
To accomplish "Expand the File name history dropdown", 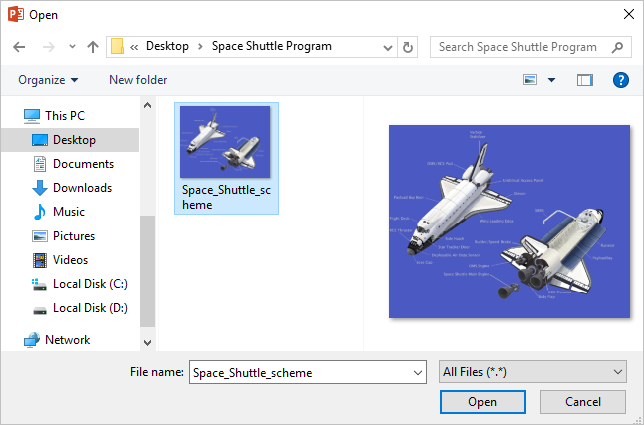I will (x=418, y=372).
